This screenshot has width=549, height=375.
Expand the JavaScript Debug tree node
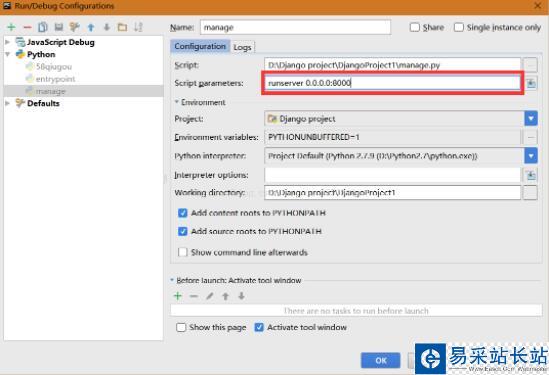[x=8, y=42]
